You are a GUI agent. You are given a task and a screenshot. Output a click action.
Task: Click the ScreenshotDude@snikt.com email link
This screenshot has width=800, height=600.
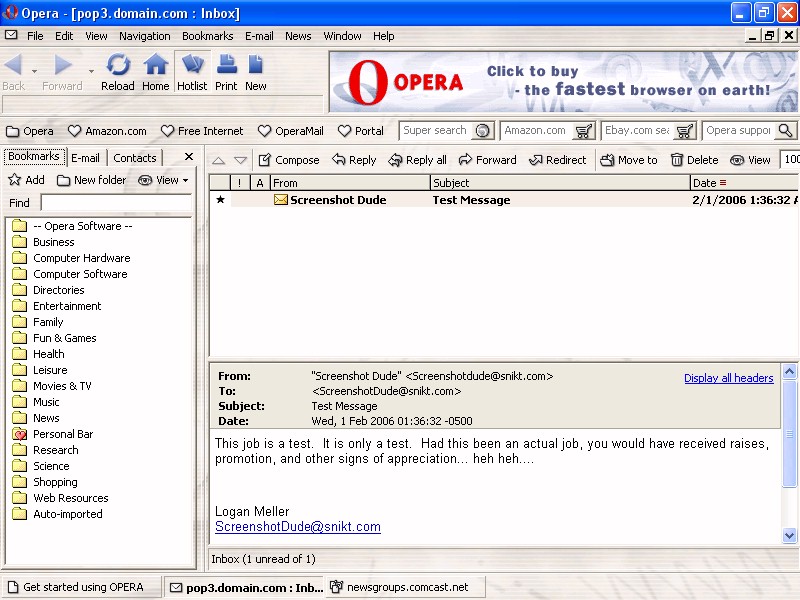(298, 527)
